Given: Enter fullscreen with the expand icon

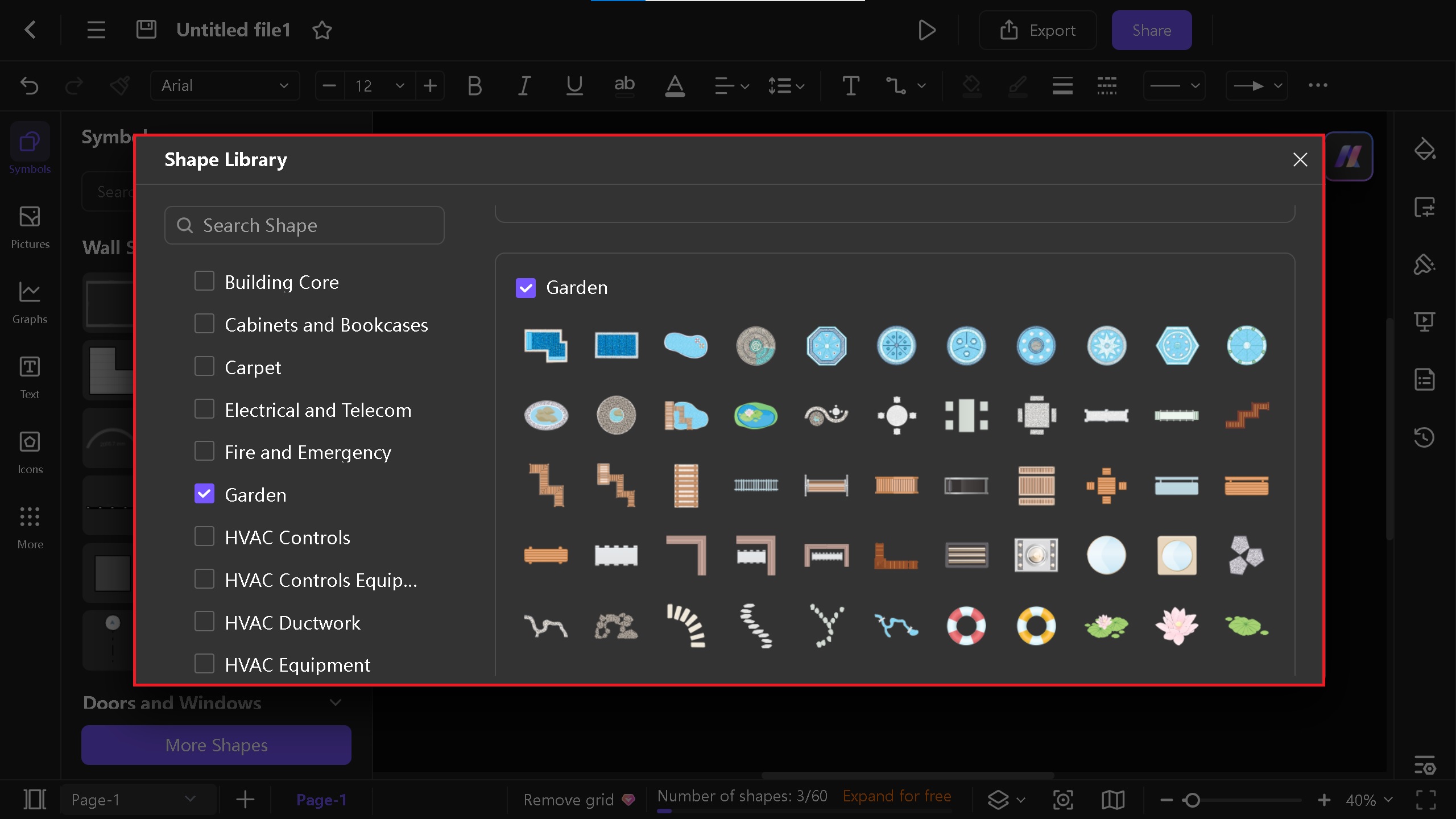Looking at the screenshot, I should pyautogui.click(x=1425, y=800).
